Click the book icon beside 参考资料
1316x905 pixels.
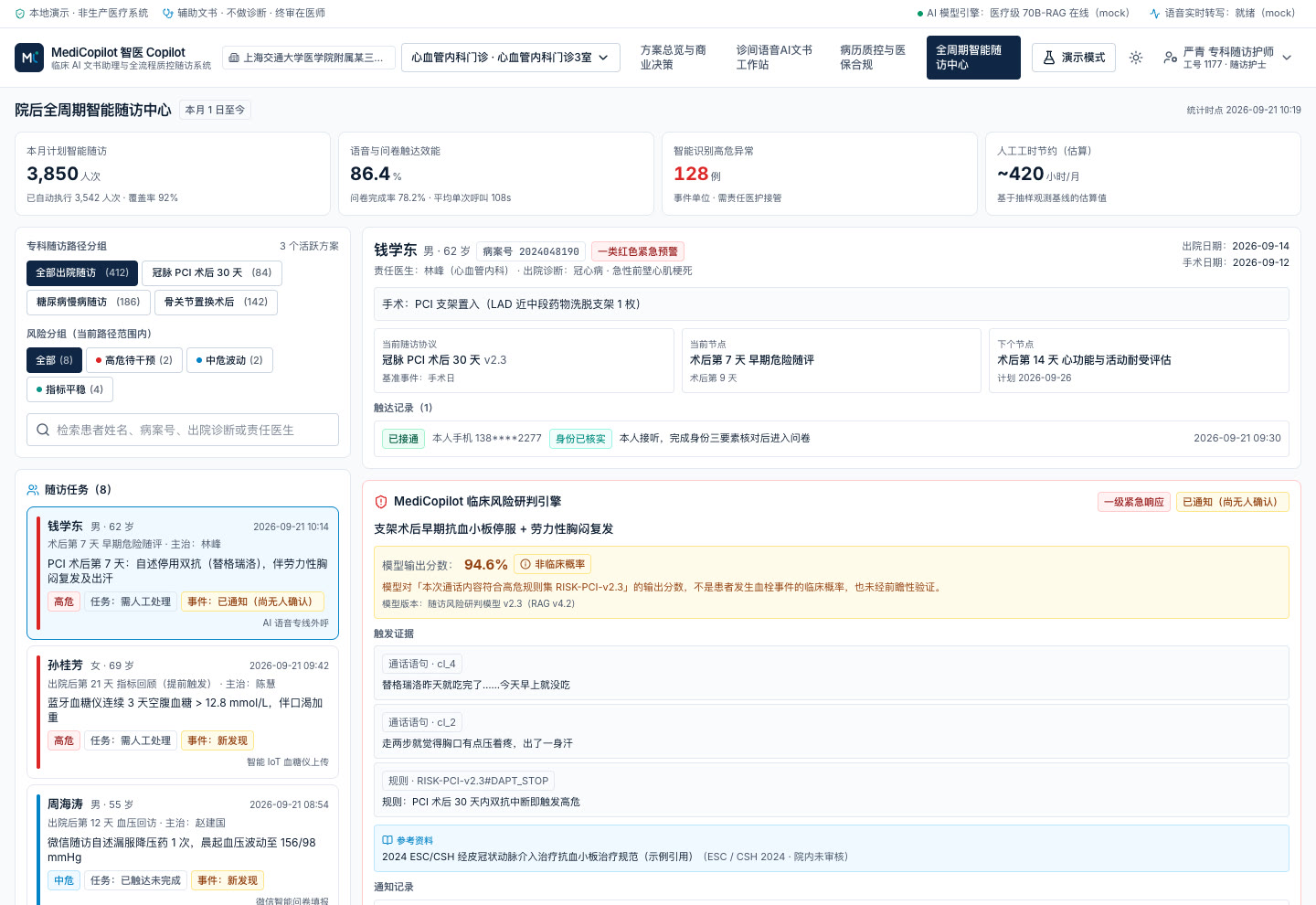click(x=387, y=840)
